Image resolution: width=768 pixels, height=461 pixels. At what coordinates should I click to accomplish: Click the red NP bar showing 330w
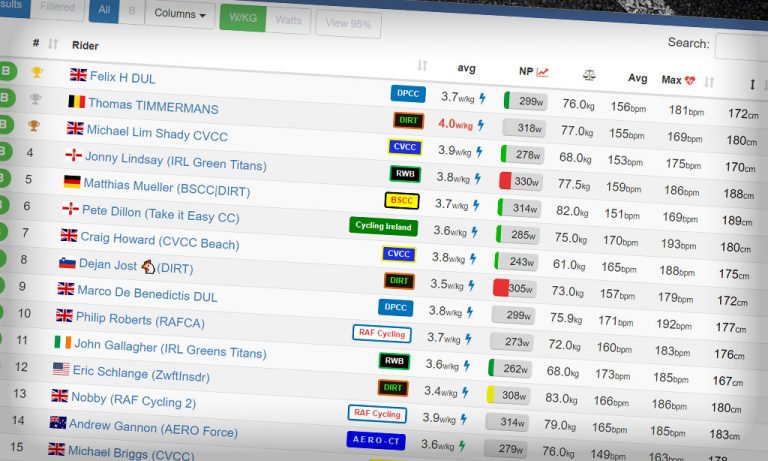point(505,181)
